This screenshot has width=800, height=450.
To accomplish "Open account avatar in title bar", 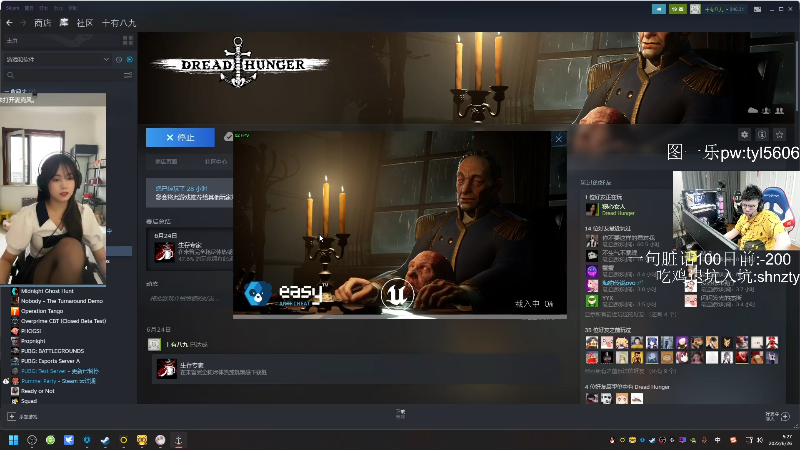I will coord(695,9).
